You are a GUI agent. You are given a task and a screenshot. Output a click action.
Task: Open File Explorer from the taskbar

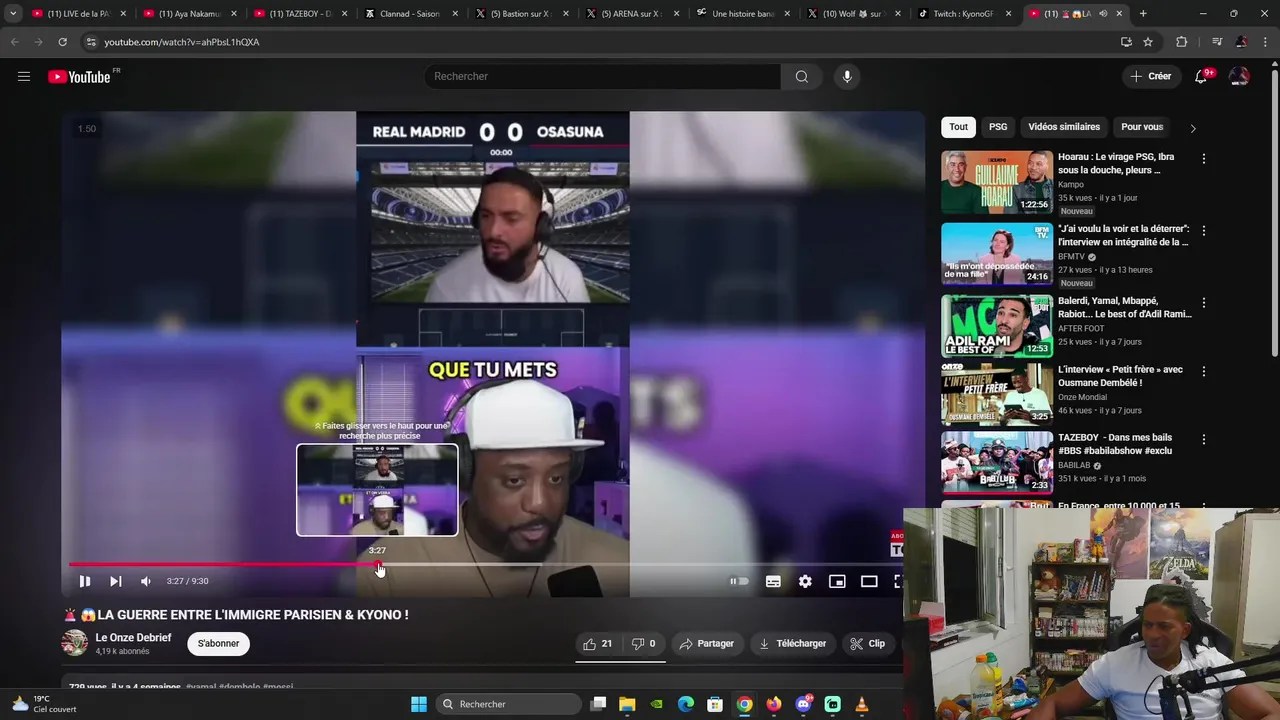pos(627,704)
